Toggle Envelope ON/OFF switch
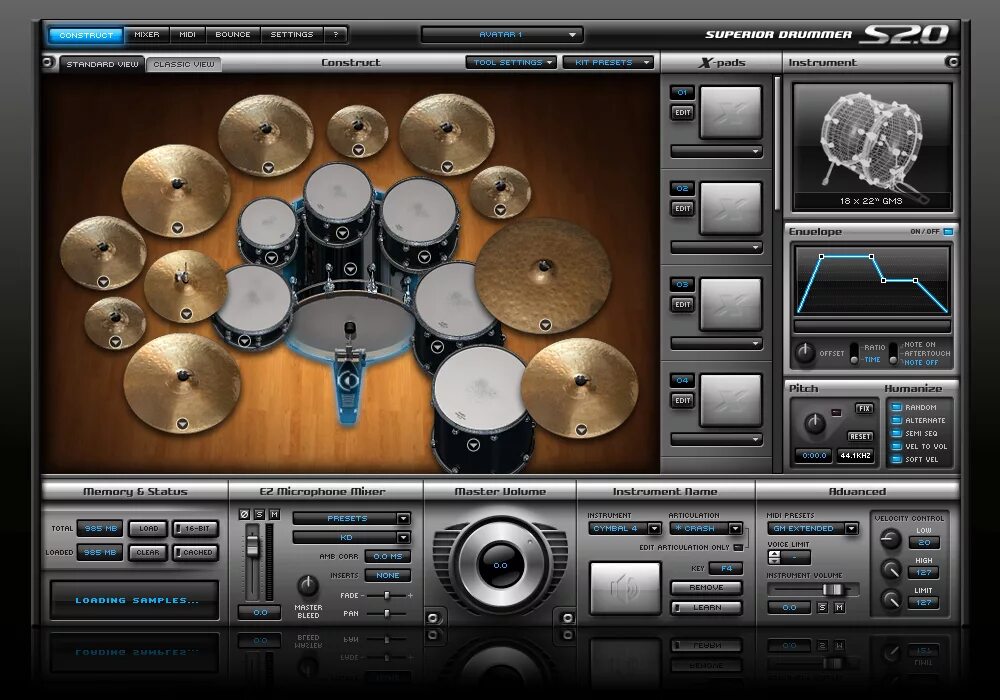This screenshot has height=700, width=1000. [x=948, y=231]
